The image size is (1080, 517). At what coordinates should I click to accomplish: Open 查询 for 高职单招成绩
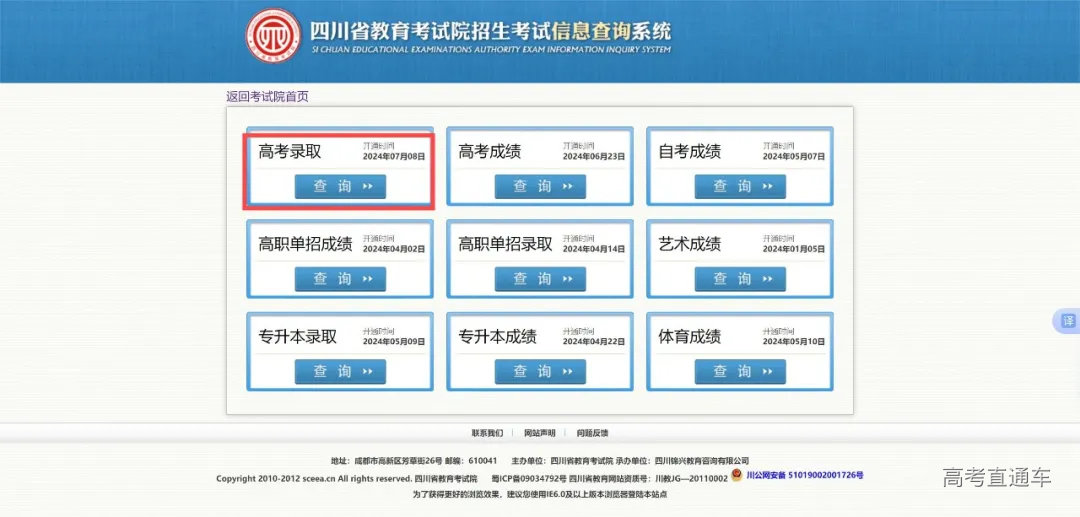340,279
